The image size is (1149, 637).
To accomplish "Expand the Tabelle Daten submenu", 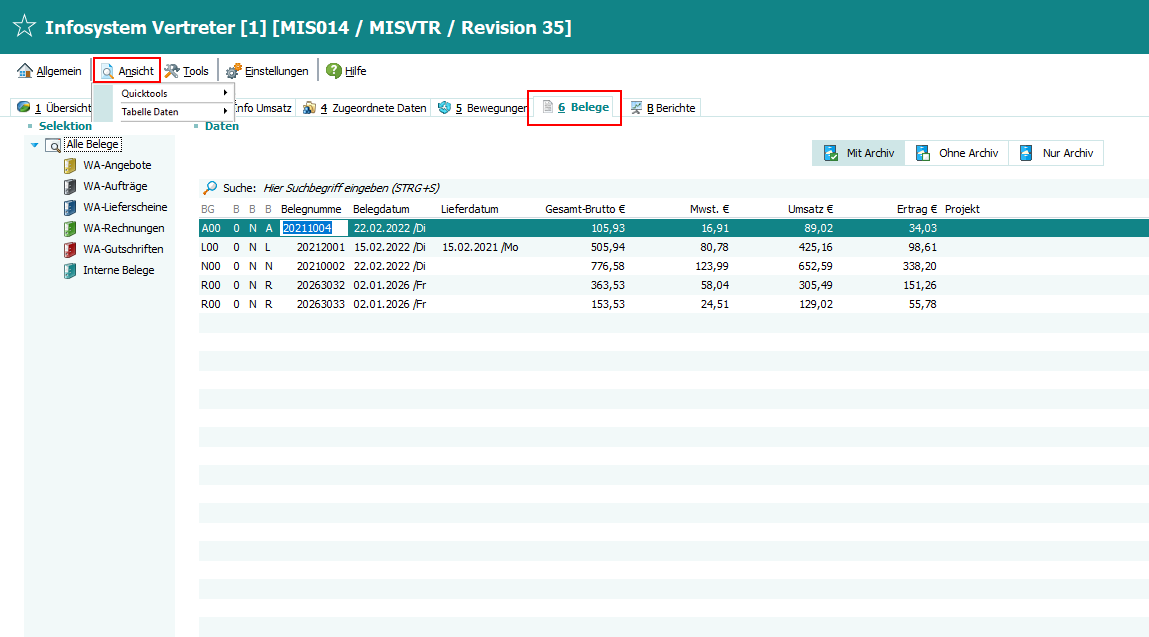I will (174, 112).
